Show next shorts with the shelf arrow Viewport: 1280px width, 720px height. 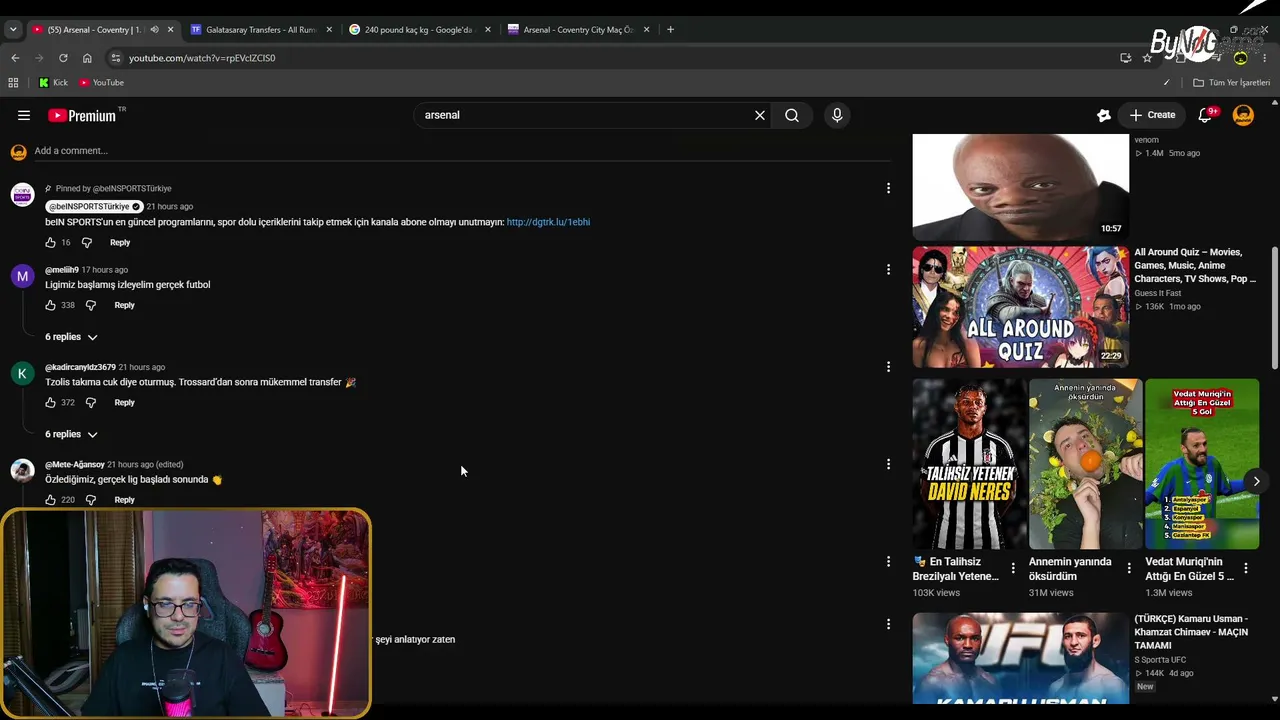click(1256, 482)
